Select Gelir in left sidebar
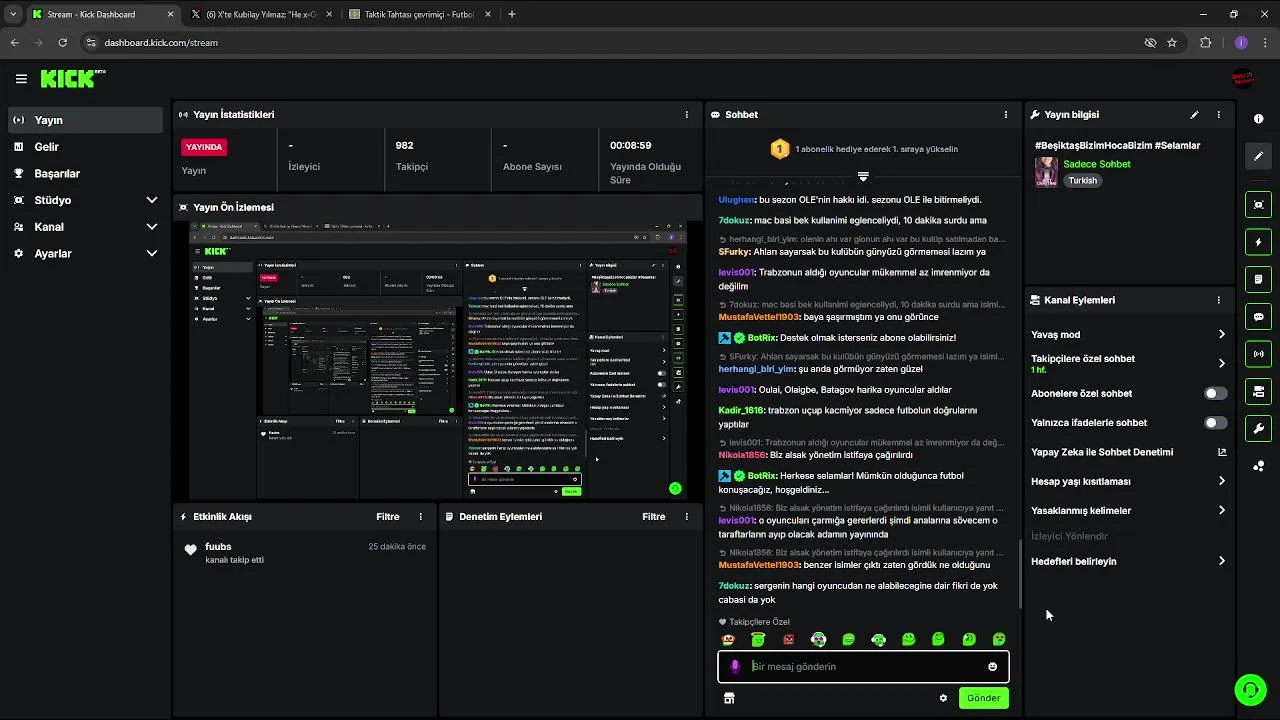This screenshot has width=1280, height=720. (85, 147)
